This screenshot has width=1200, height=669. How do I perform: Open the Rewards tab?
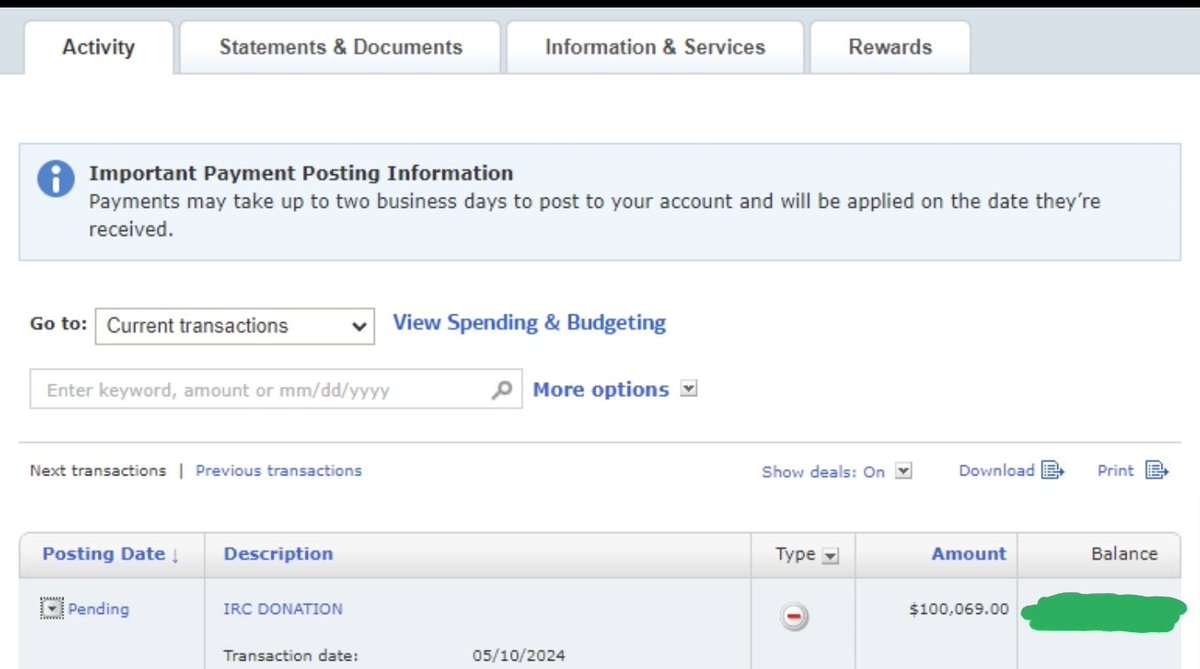point(890,47)
